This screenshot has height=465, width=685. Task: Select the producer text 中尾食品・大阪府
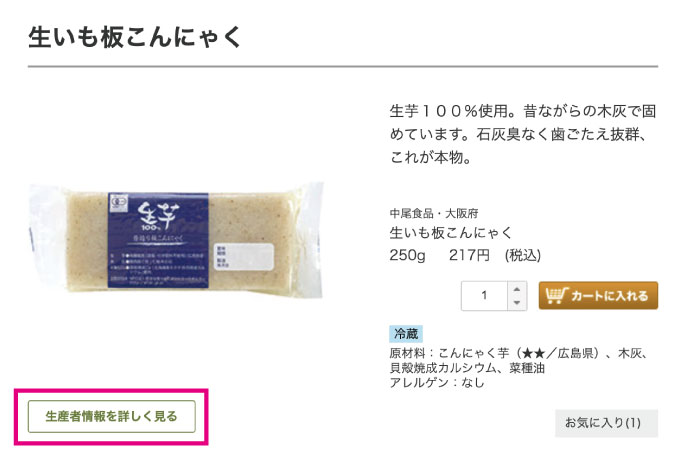pos(433,214)
